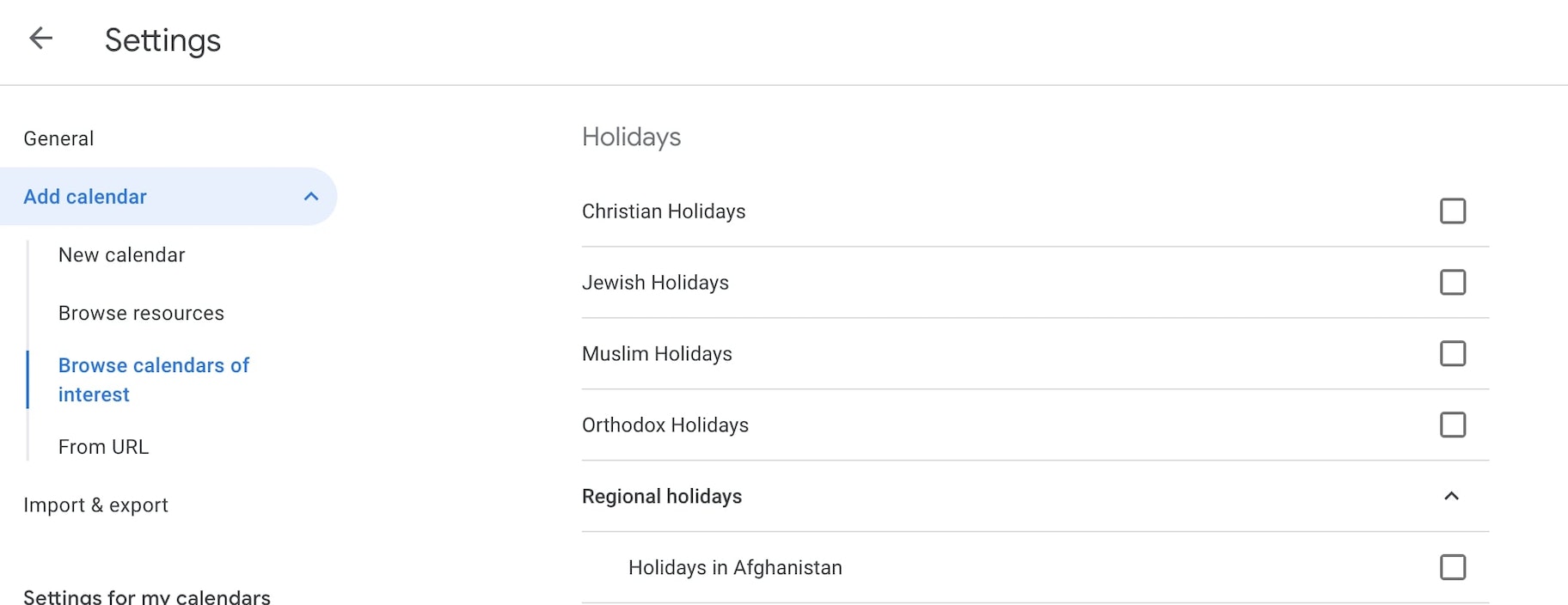Select Browse calendars of interest
This screenshot has height=605, width=1568.
click(153, 380)
